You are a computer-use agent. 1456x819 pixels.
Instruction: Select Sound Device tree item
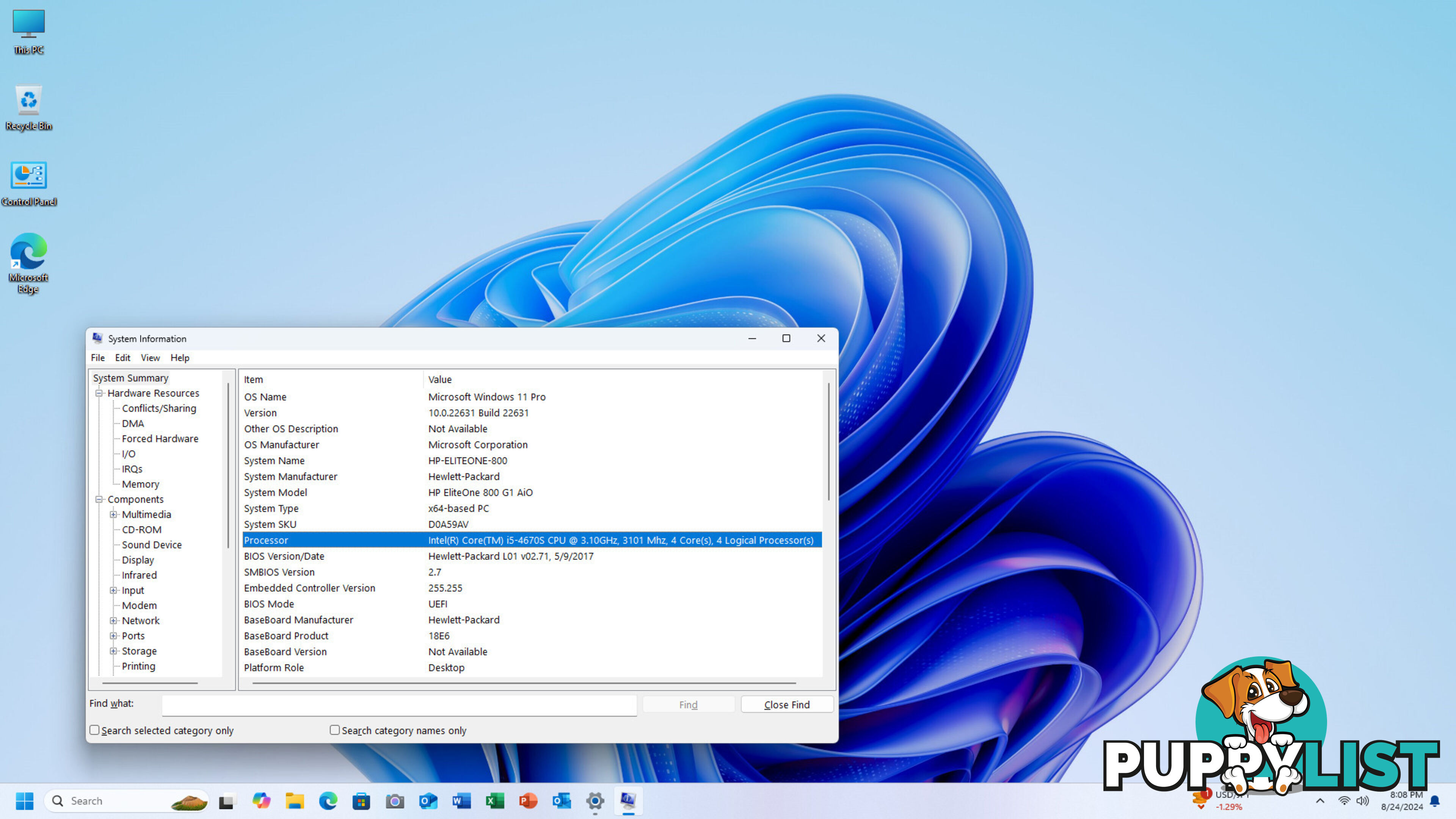[152, 545]
